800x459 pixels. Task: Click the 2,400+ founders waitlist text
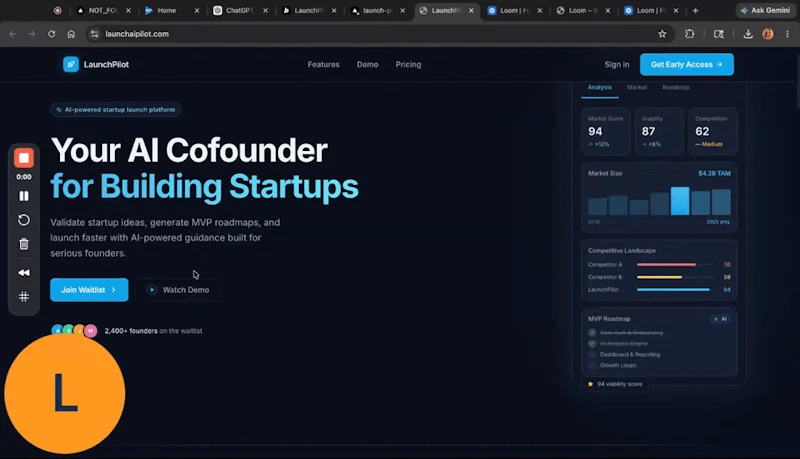[153, 331]
